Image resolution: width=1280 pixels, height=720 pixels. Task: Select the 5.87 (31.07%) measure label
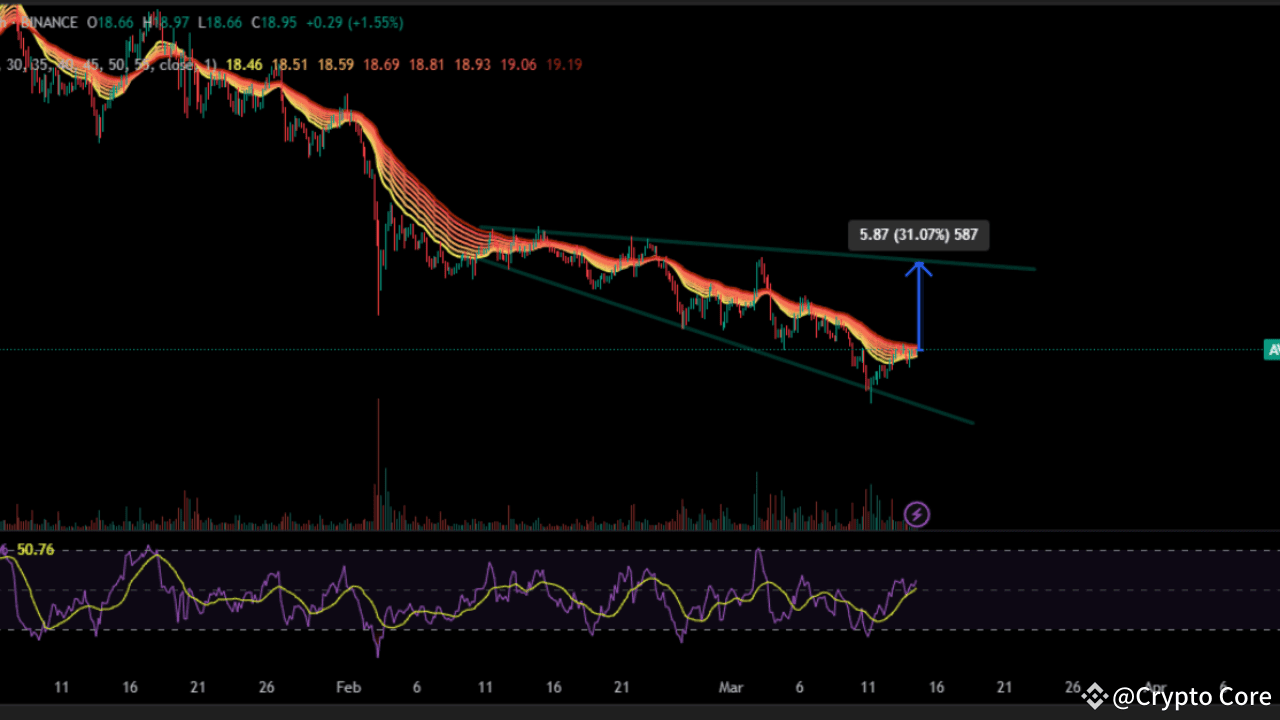pyautogui.click(x=918, y=234)
